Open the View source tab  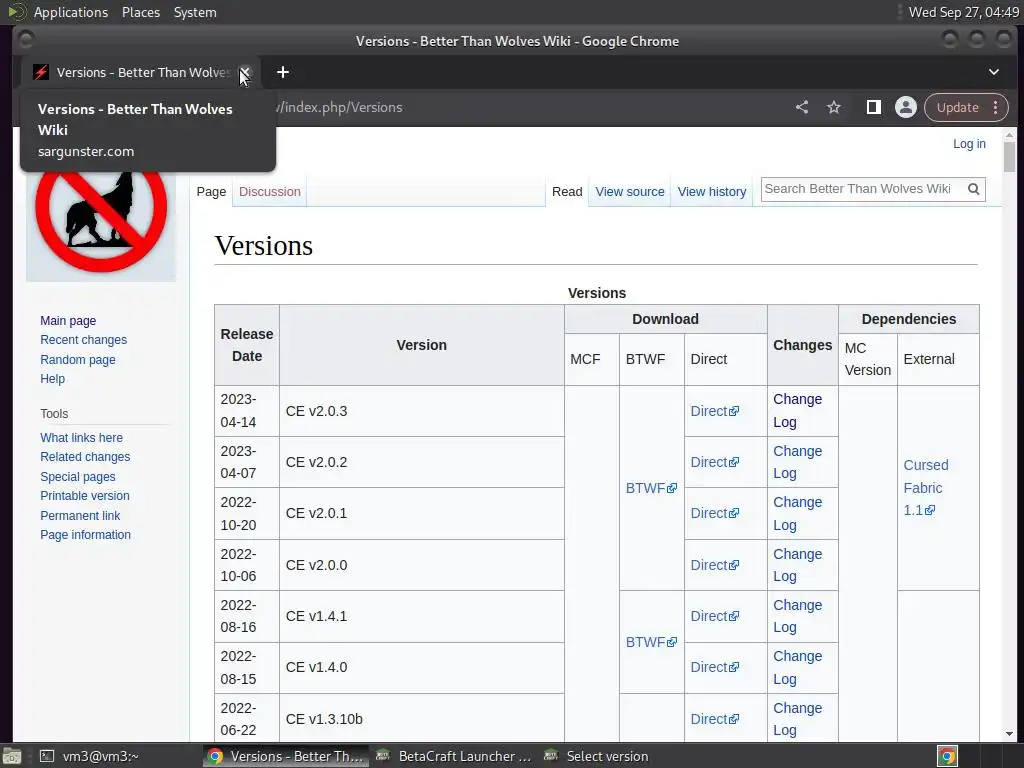tap(630, 192)
